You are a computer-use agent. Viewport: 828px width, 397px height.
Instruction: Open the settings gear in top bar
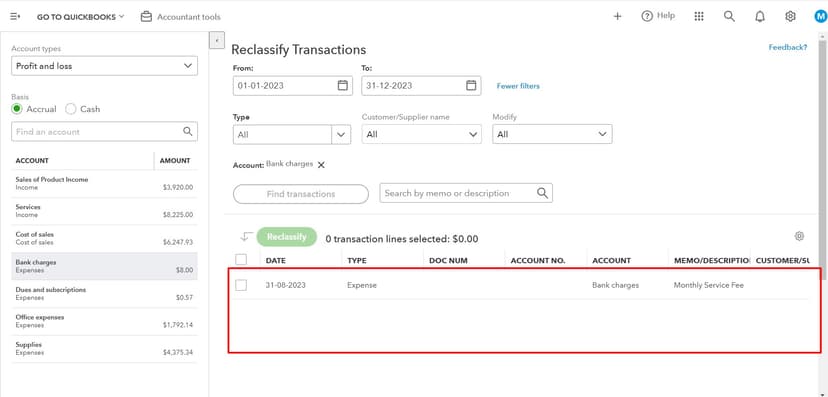(790, 16)
